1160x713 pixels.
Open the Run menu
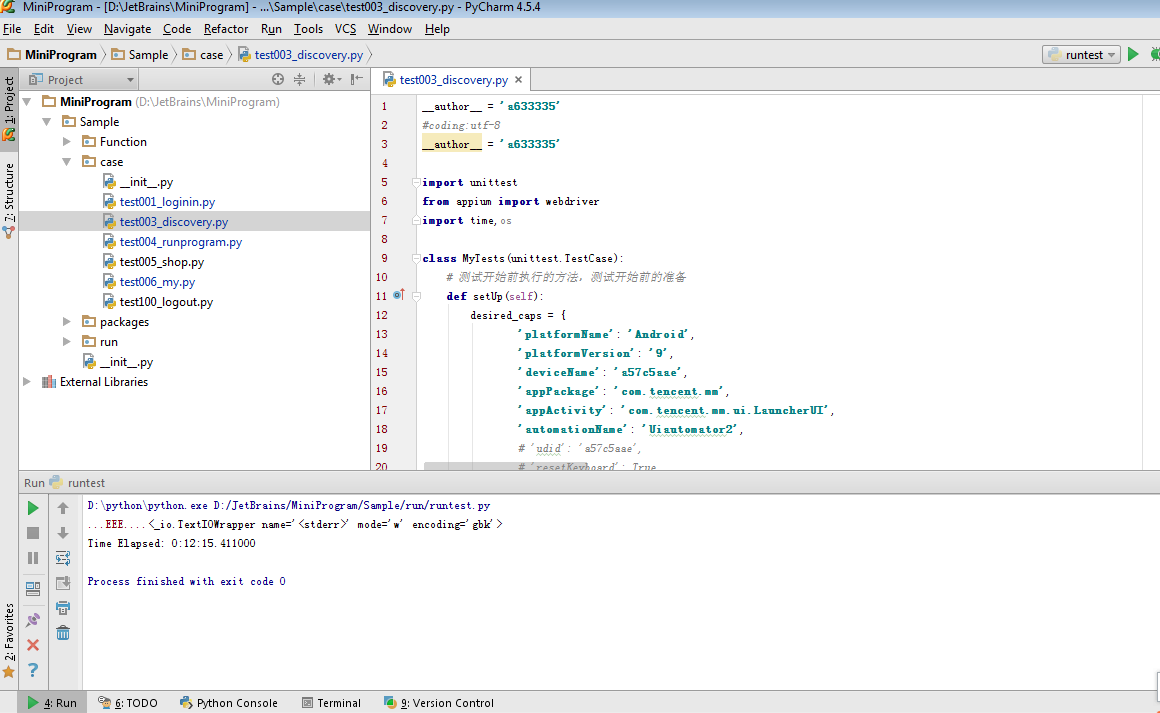271,29
